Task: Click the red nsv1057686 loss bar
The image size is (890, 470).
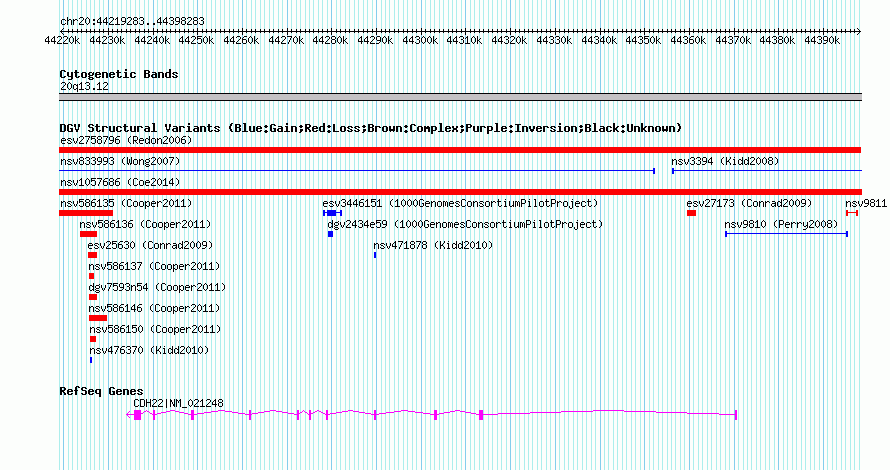Action: 460,192
